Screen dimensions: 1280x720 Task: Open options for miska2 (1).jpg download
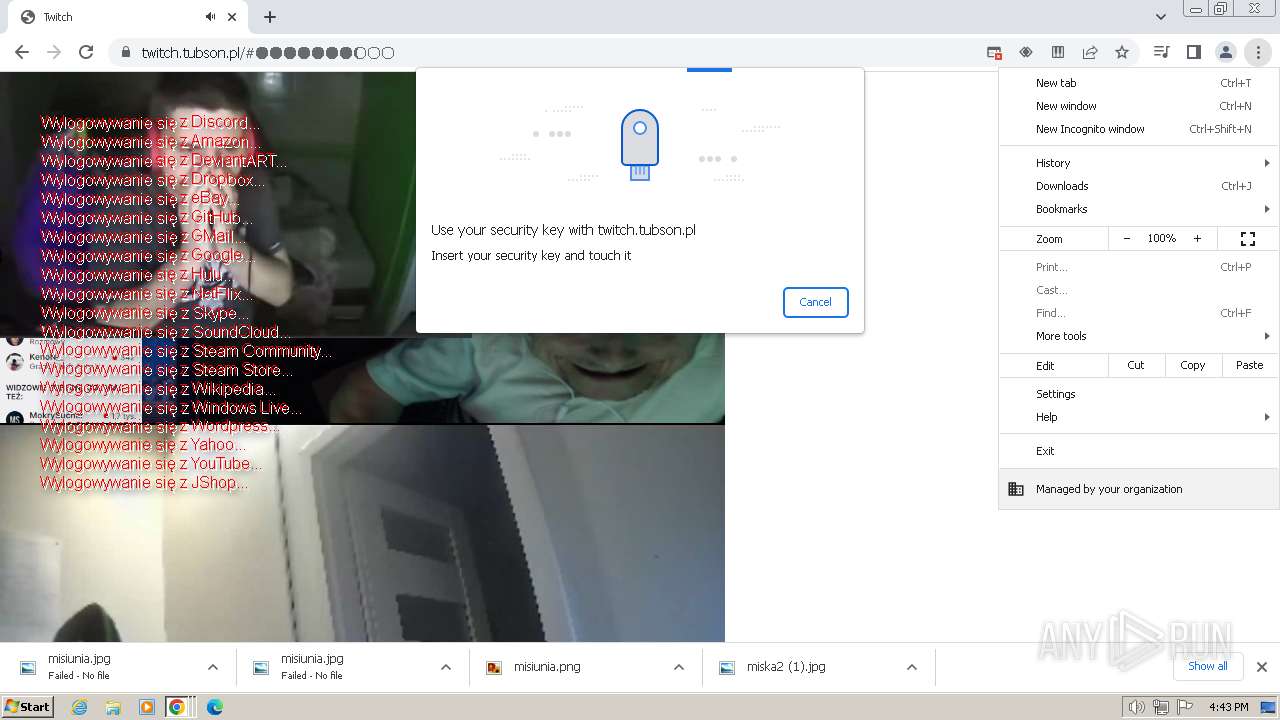click(912, 667)
